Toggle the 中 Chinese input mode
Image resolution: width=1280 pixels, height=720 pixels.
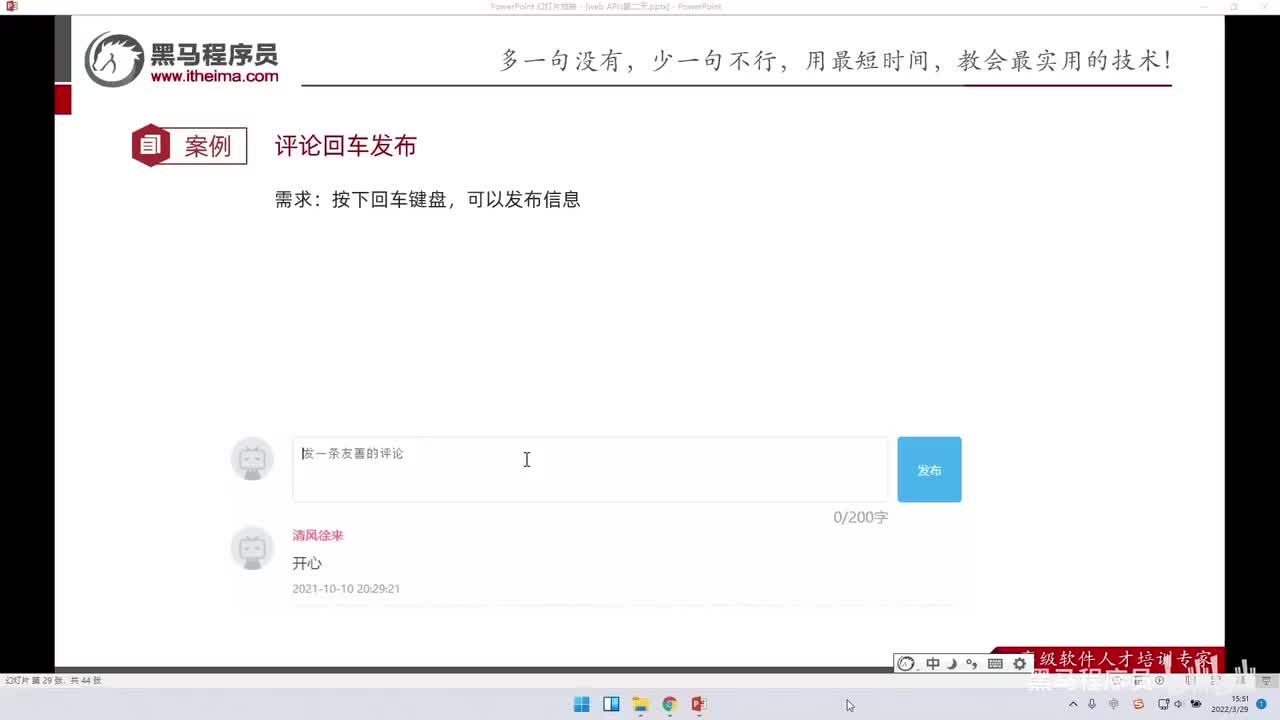coord(932,663)
